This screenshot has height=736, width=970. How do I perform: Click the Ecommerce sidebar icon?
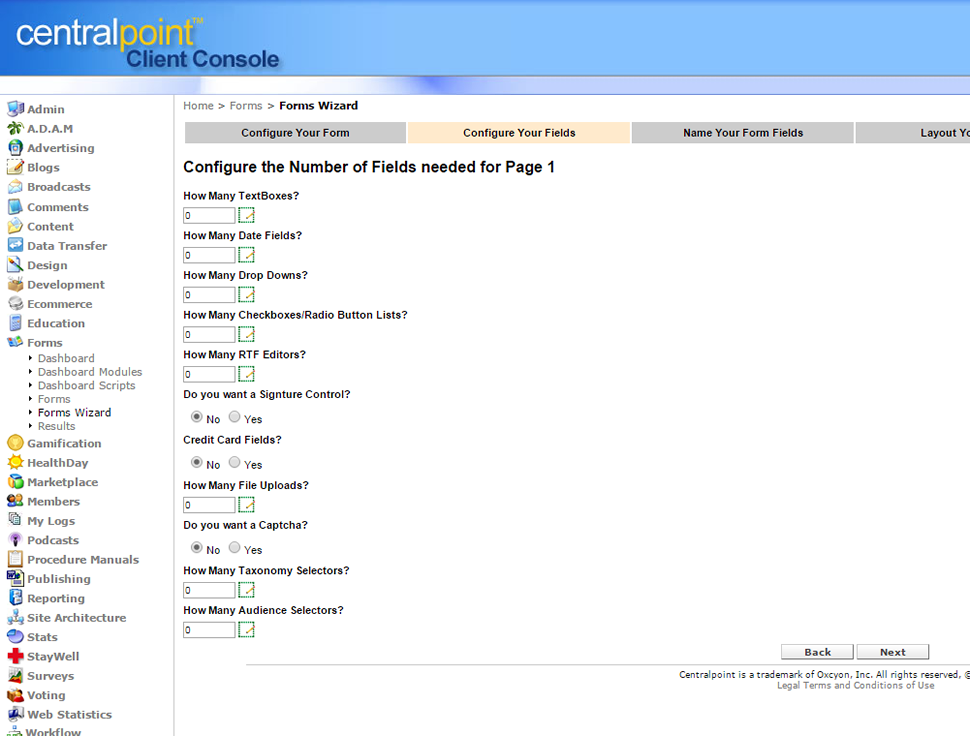tap(15, 304)
